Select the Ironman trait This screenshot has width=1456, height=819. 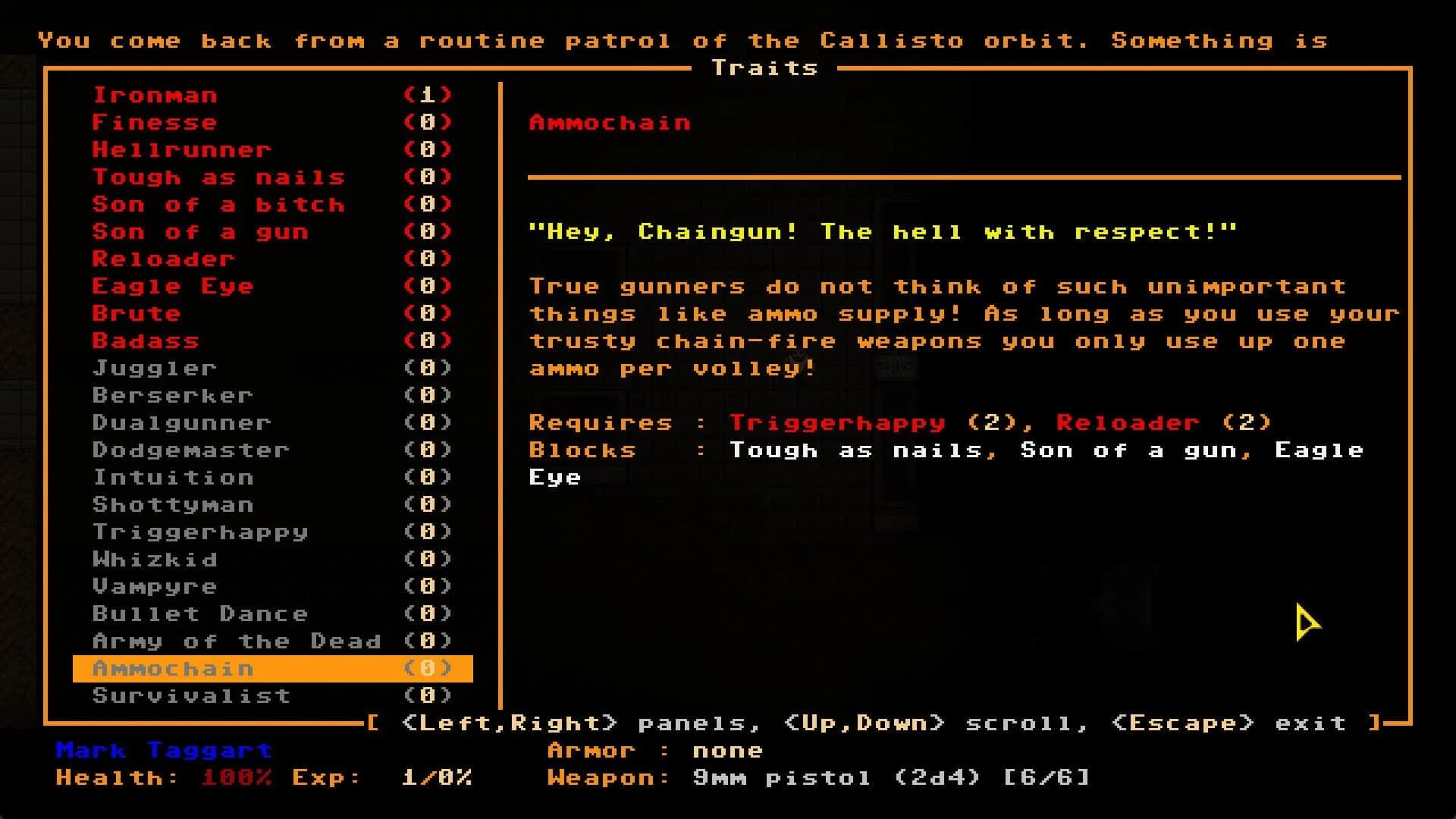pyautogui.click(x=155, y=94)
